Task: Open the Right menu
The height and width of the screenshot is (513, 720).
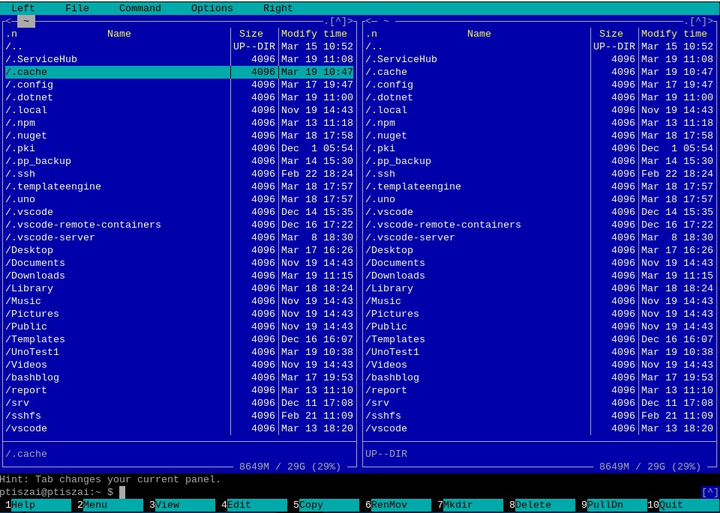Action: click(278, 8)
